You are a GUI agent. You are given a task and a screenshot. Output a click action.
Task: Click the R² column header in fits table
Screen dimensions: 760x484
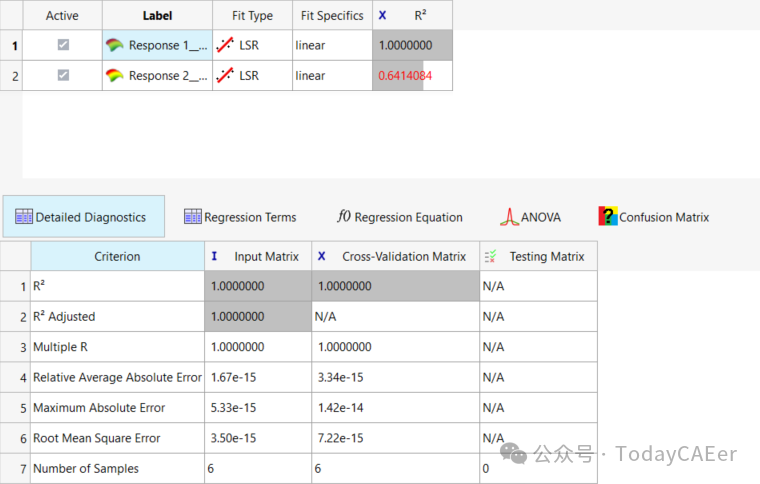[x=412, y=16]
